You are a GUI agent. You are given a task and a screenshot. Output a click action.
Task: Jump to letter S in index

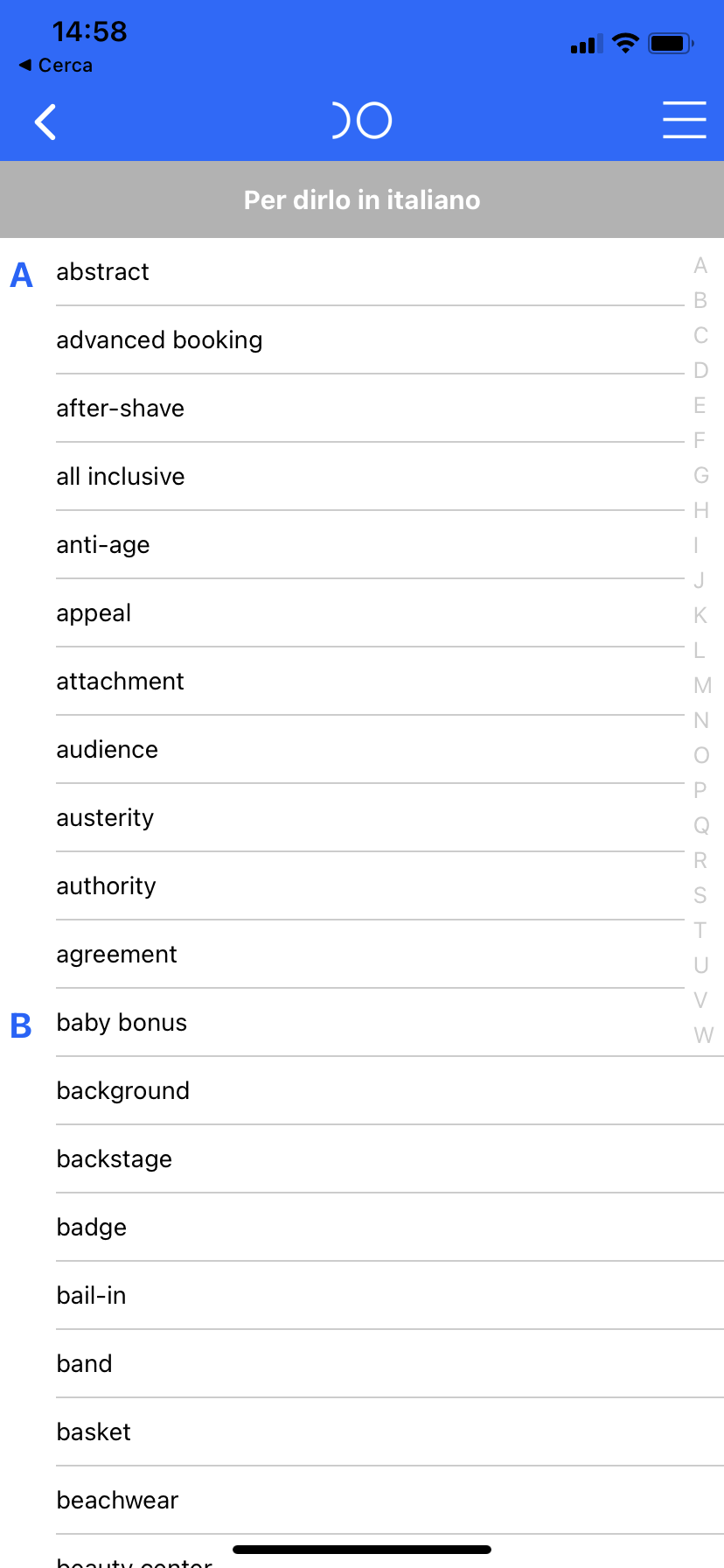[700, 895]
